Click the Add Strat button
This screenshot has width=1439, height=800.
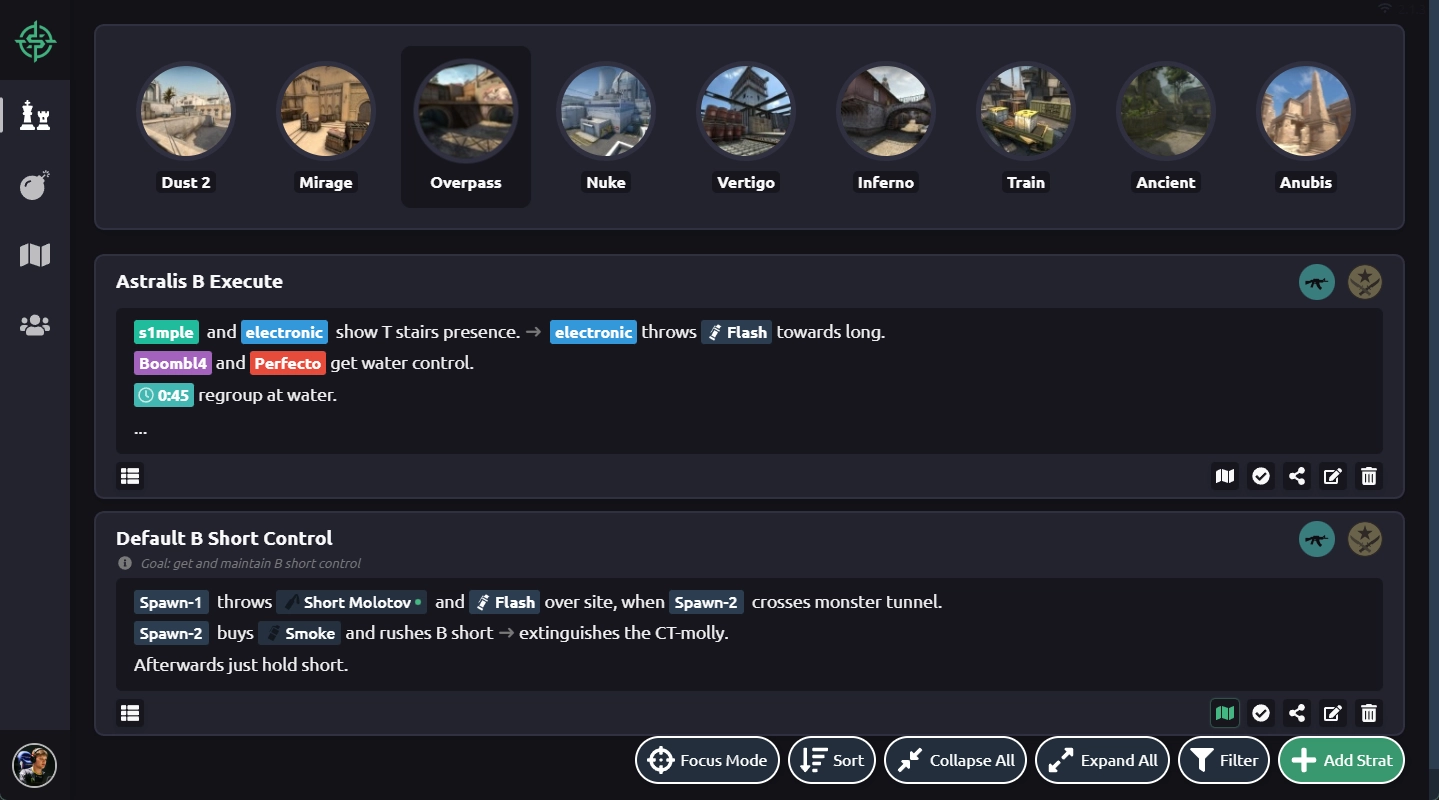click(1341, 760)
